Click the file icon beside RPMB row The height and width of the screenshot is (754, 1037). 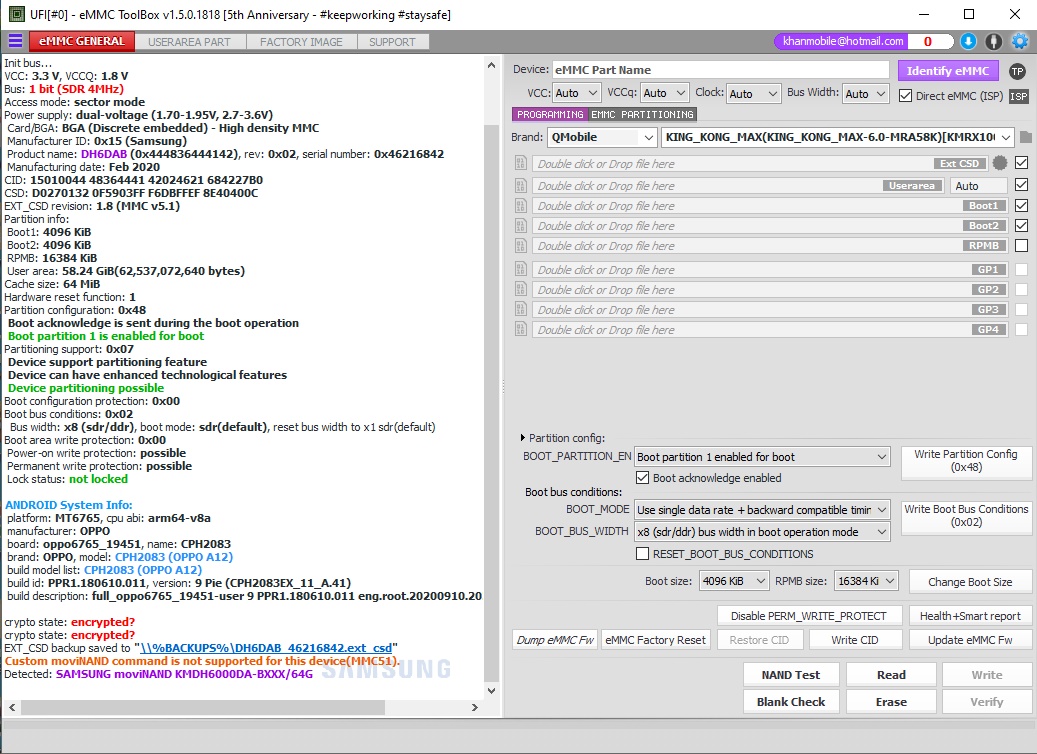520,245
